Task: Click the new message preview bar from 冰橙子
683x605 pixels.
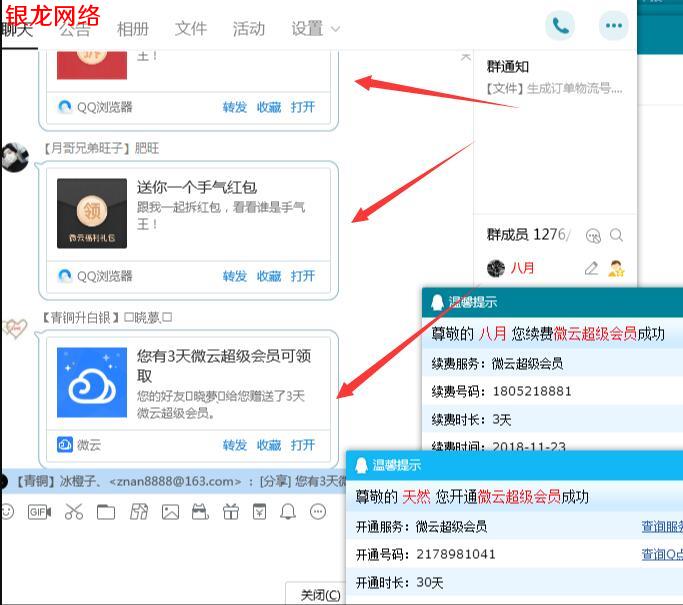Action: click(x=173, y=481)
